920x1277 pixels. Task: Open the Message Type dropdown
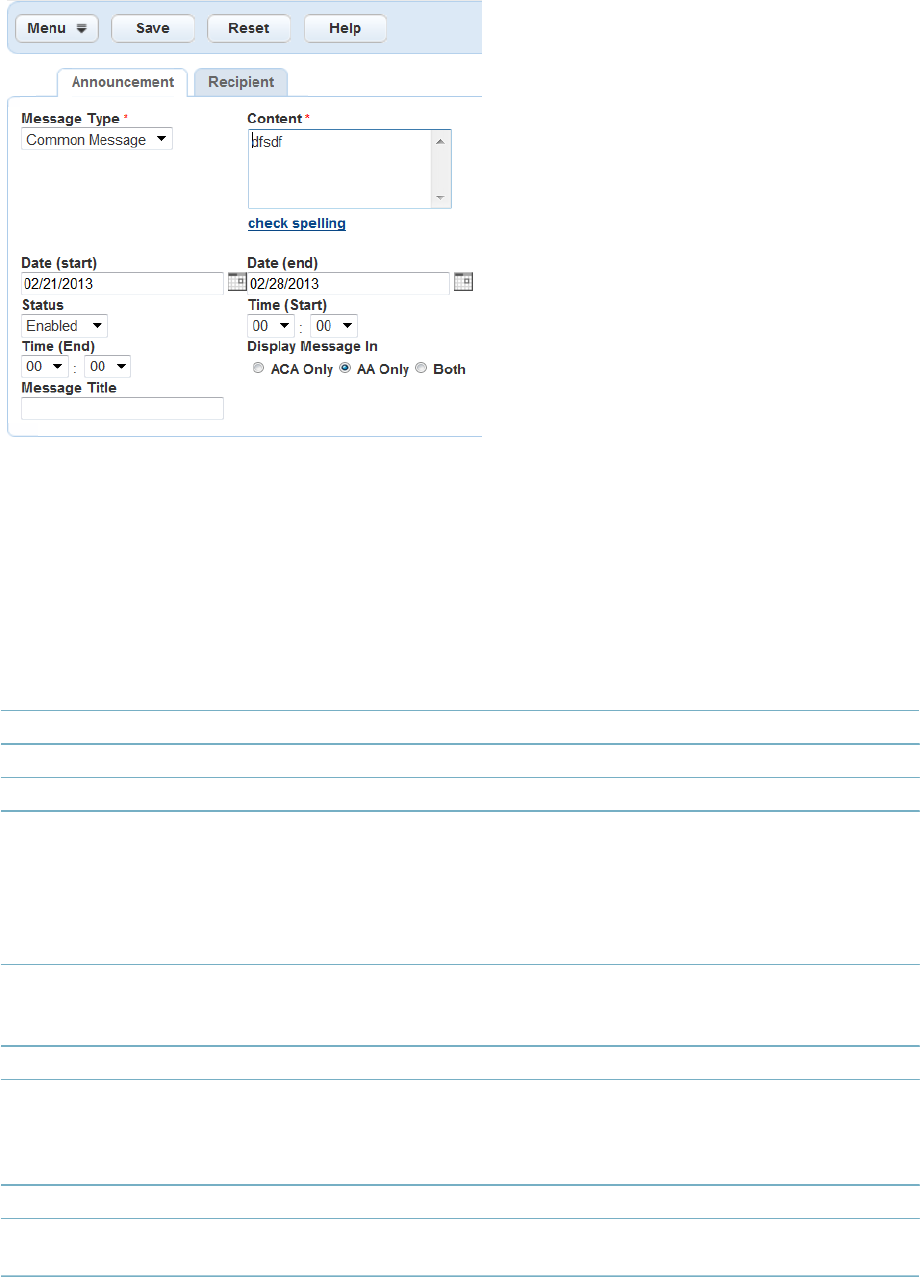(x=97, y=140)
